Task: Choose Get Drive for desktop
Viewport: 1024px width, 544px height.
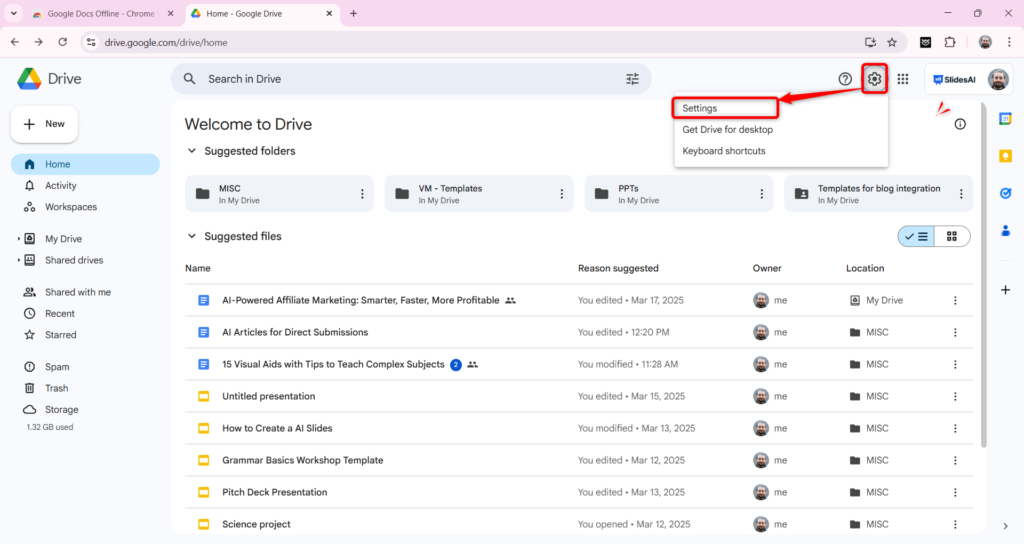Action: point(727,130)
